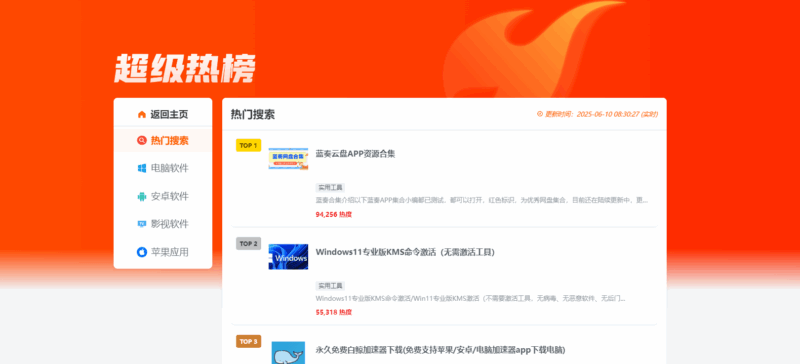The width and height of the screenshot is (800, 364).
Task: Open the Windows11专业版KMS命令激活 title link
Action: pyautogui.click(x=405, y=252)
